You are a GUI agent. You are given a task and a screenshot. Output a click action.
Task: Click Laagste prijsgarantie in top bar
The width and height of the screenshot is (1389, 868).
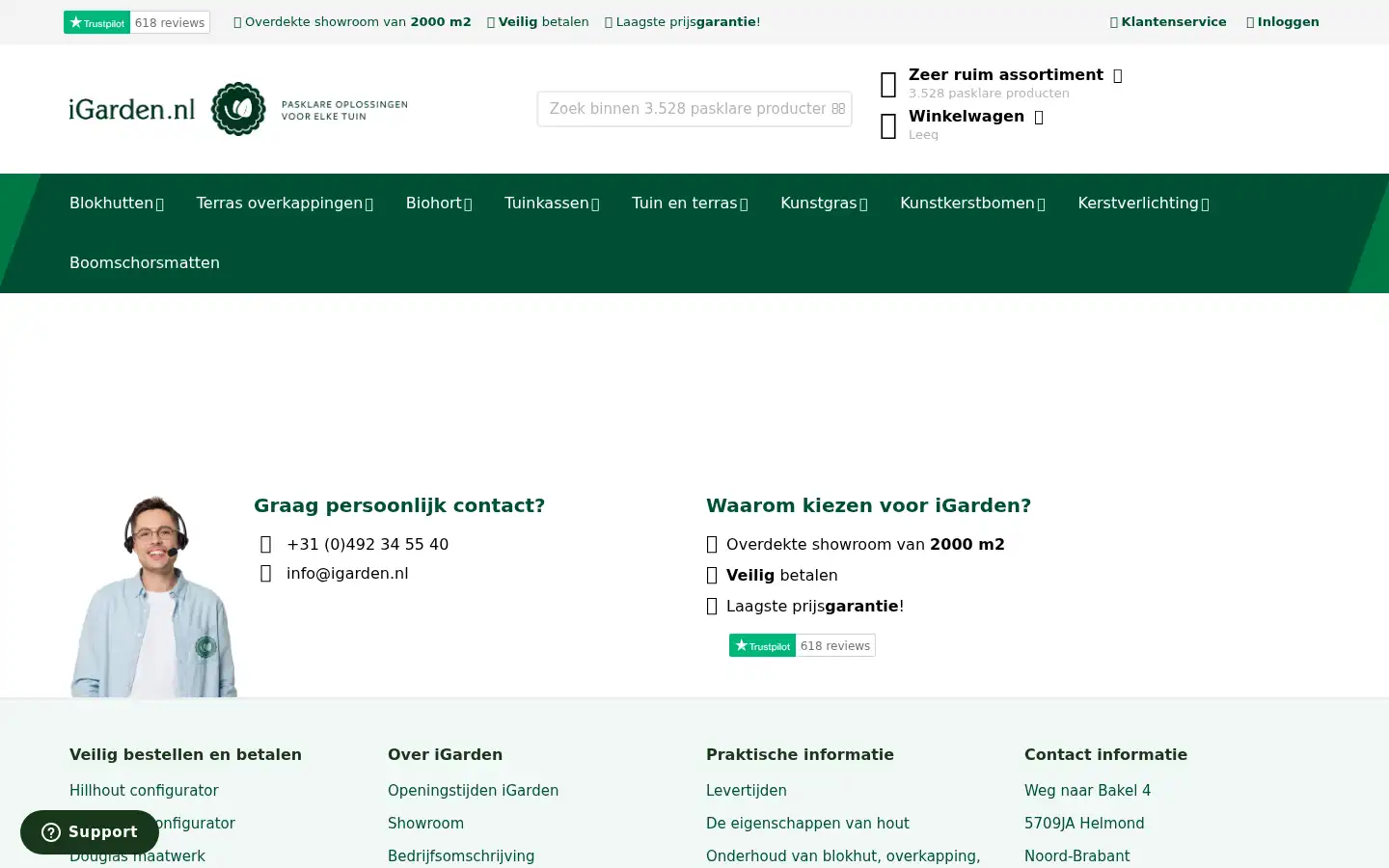[682, 22]
